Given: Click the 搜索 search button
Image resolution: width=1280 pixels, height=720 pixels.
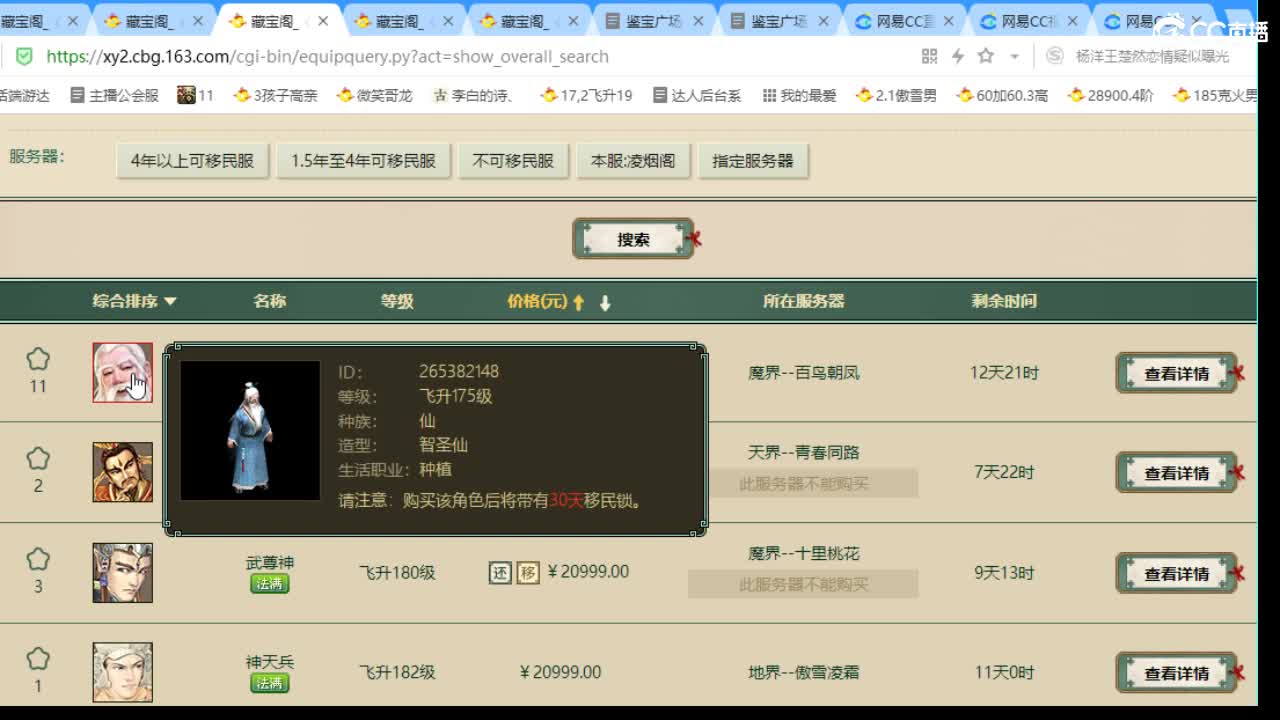Looking at the screenshot, I should (x=633, y=240).
